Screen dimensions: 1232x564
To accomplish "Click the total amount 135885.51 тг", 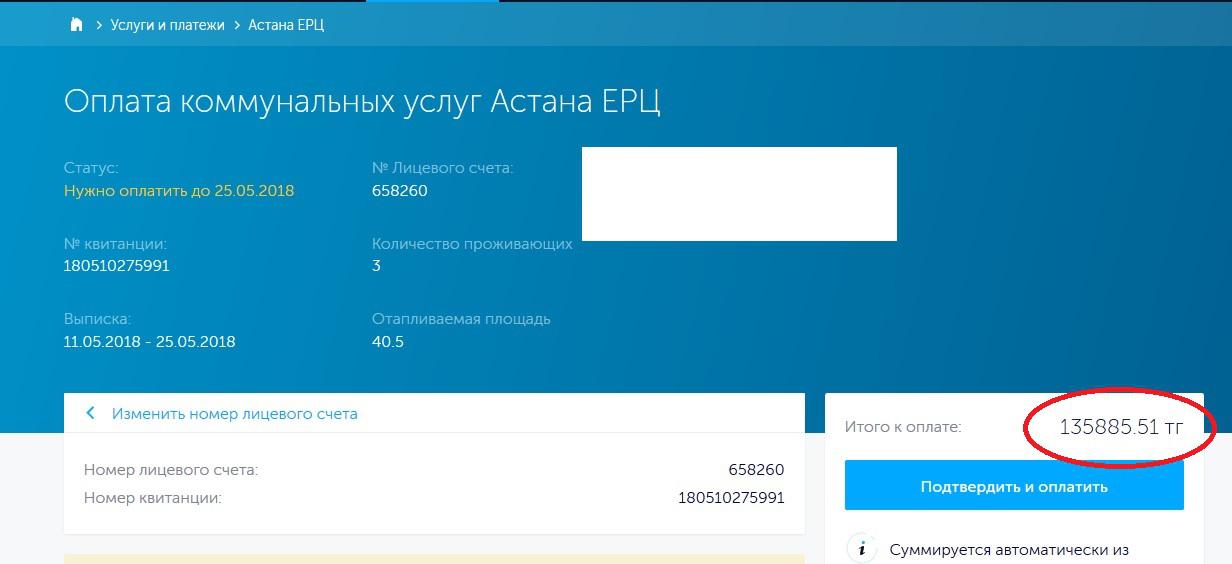I will tap(1121, 427).
